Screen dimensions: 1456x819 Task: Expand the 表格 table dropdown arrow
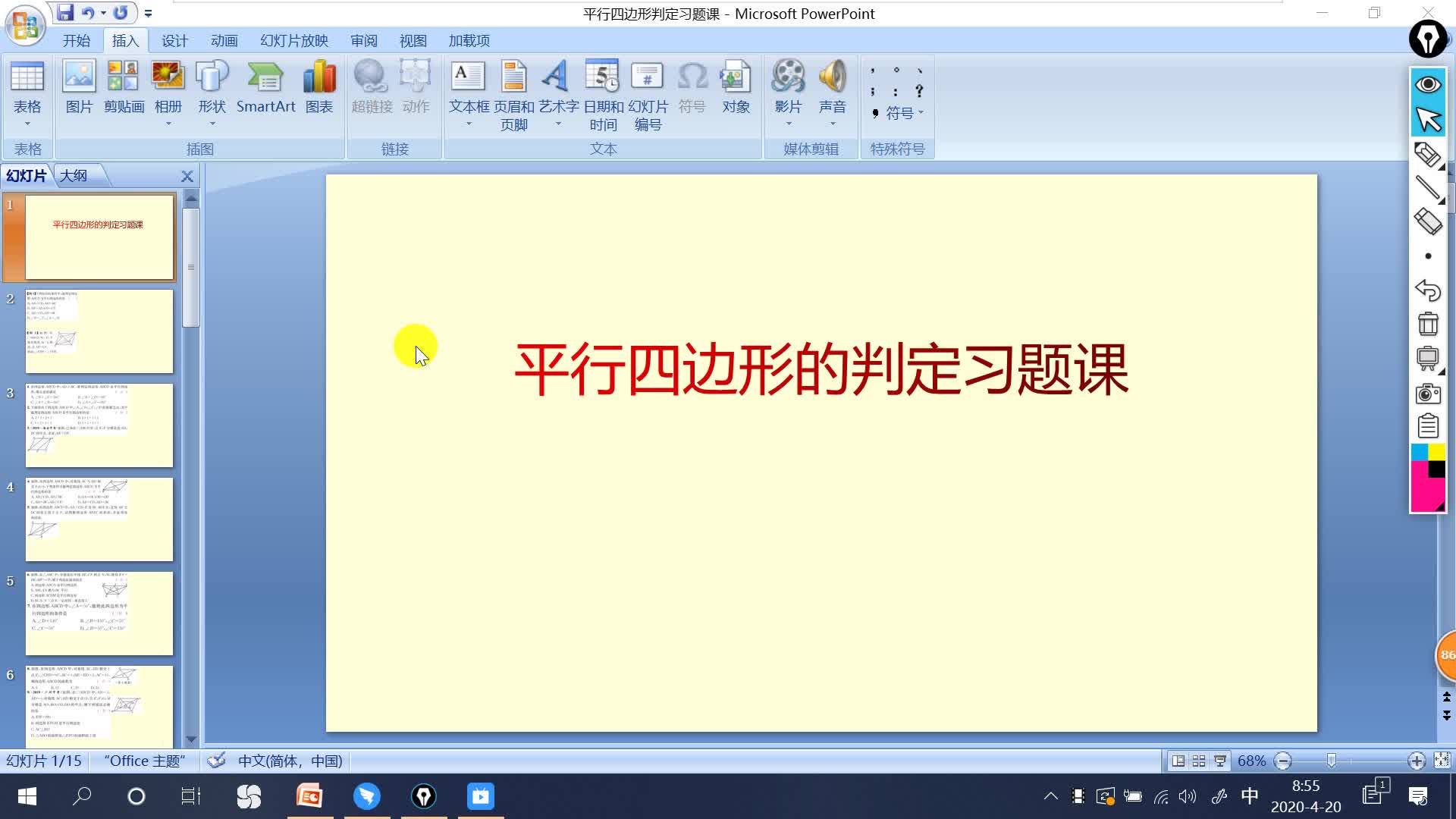(27, 124)
